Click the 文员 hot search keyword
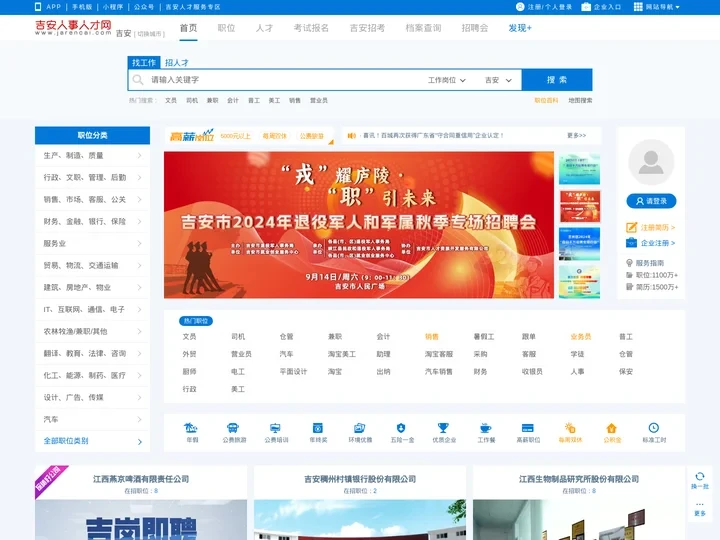This screenshot has width=720, height=540. click(171, 101)
